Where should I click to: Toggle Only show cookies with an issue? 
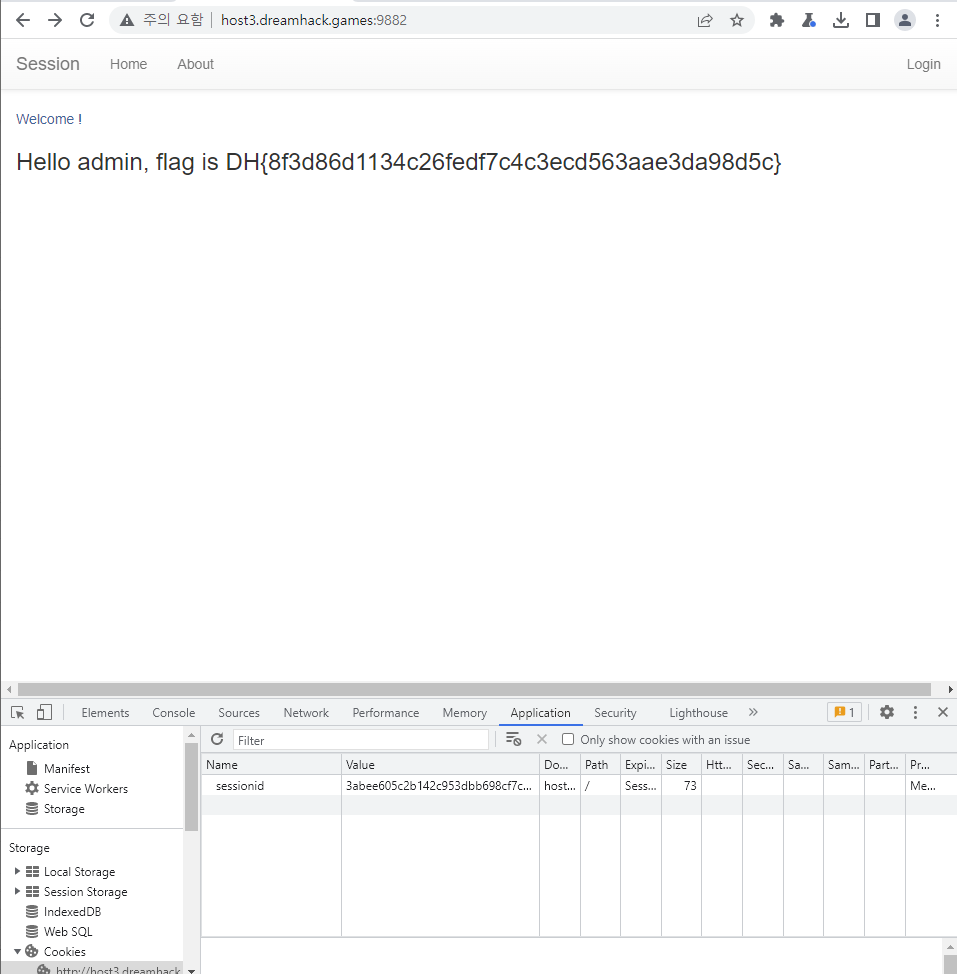pos(568,739)
